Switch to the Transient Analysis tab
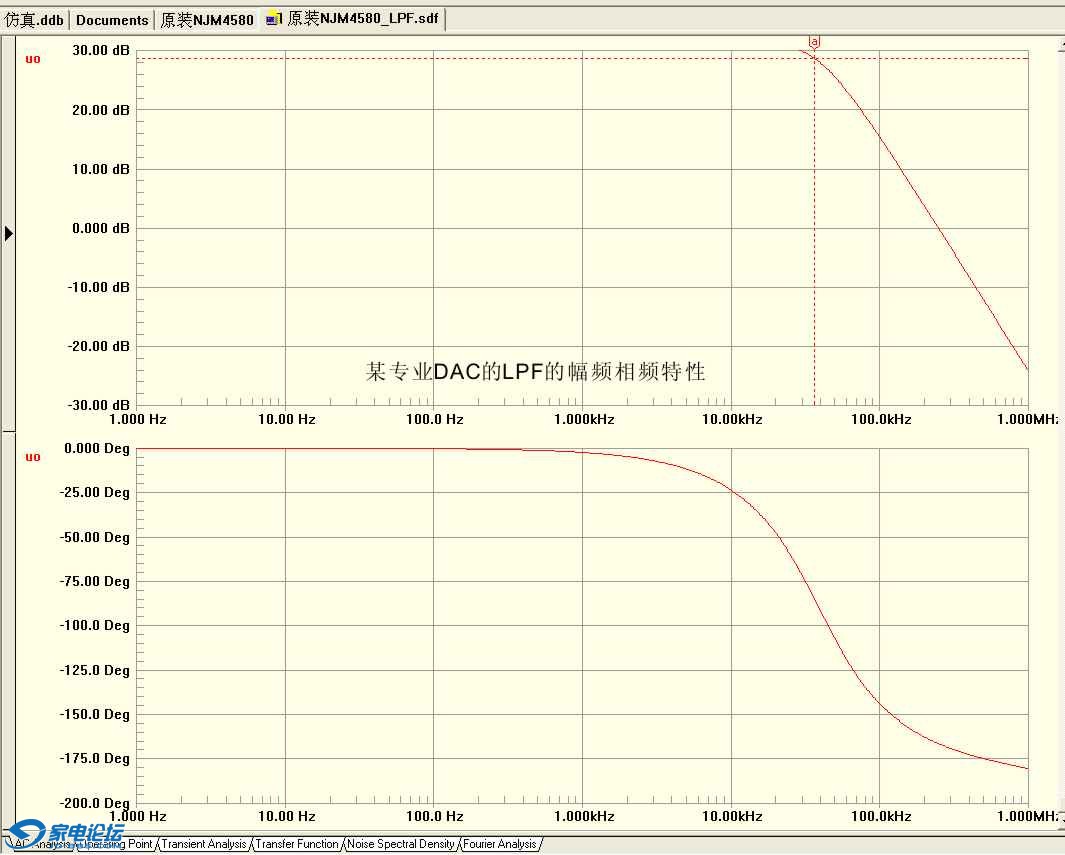Image resolution: width=1065 pixels, height=855 pixels. point(203,845)
